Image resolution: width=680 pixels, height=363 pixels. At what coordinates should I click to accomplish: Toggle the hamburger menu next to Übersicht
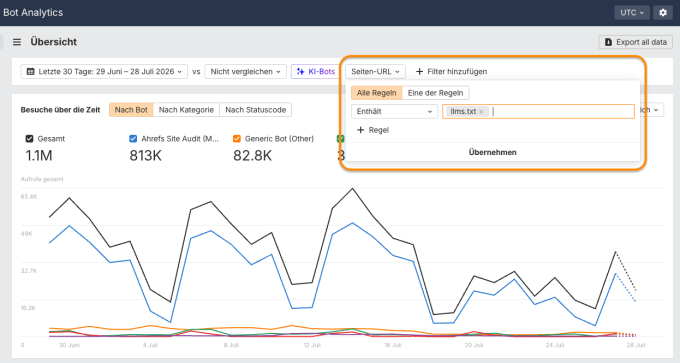[x=17, y=42]
